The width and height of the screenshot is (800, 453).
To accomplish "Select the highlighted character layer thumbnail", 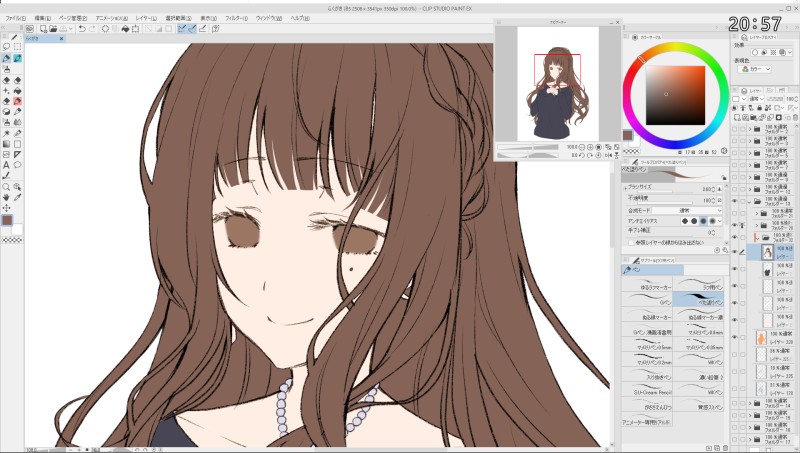I will point(767,252).
